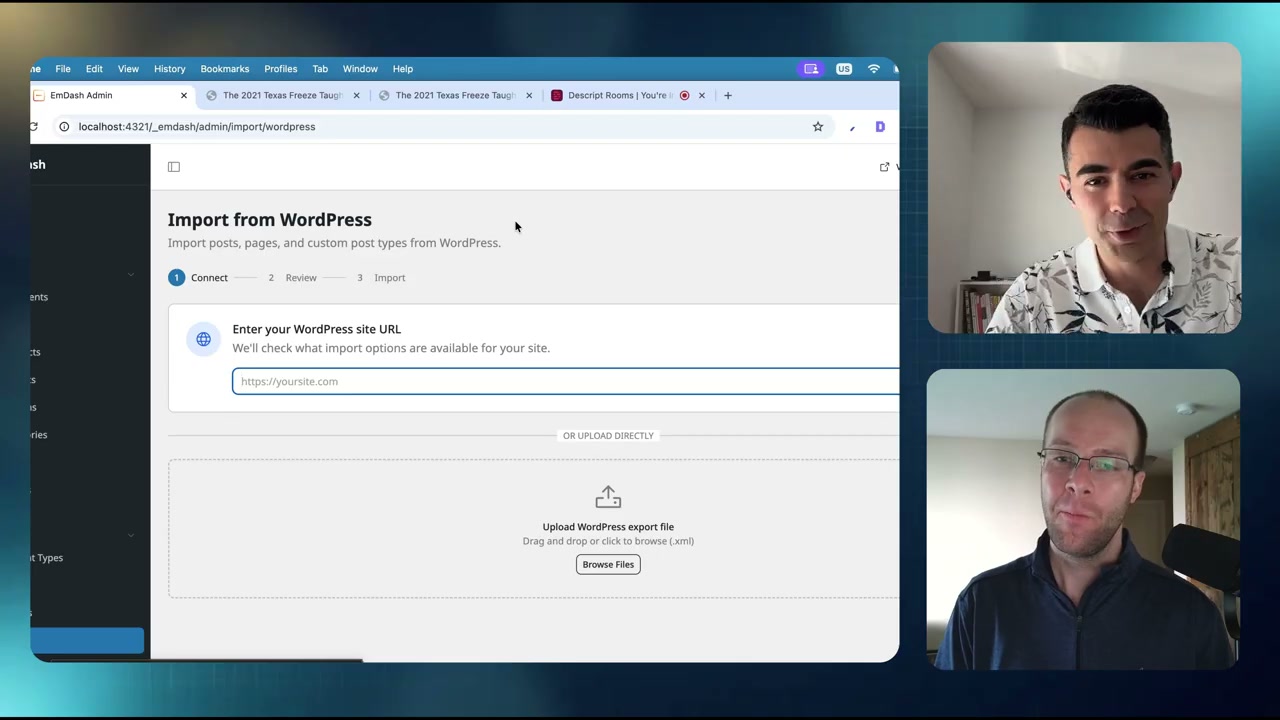
Task: Open a new browser tab with the plus icon
Action: tap(728, 95)
